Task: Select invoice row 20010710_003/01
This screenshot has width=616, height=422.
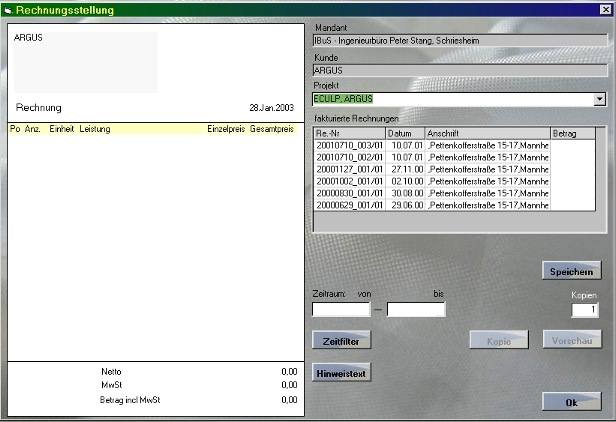Action: tap(350, 146)
